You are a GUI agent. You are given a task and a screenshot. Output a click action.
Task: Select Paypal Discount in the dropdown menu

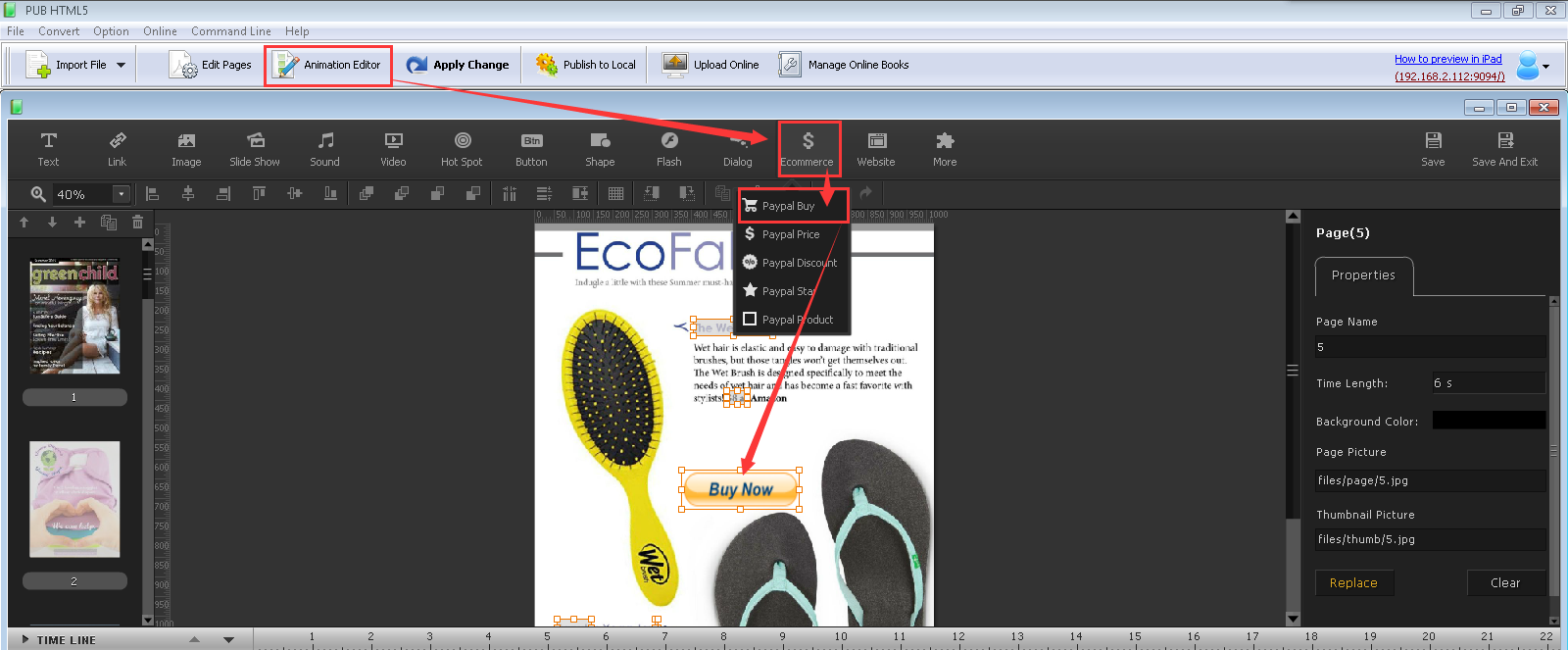pos(792,263)
